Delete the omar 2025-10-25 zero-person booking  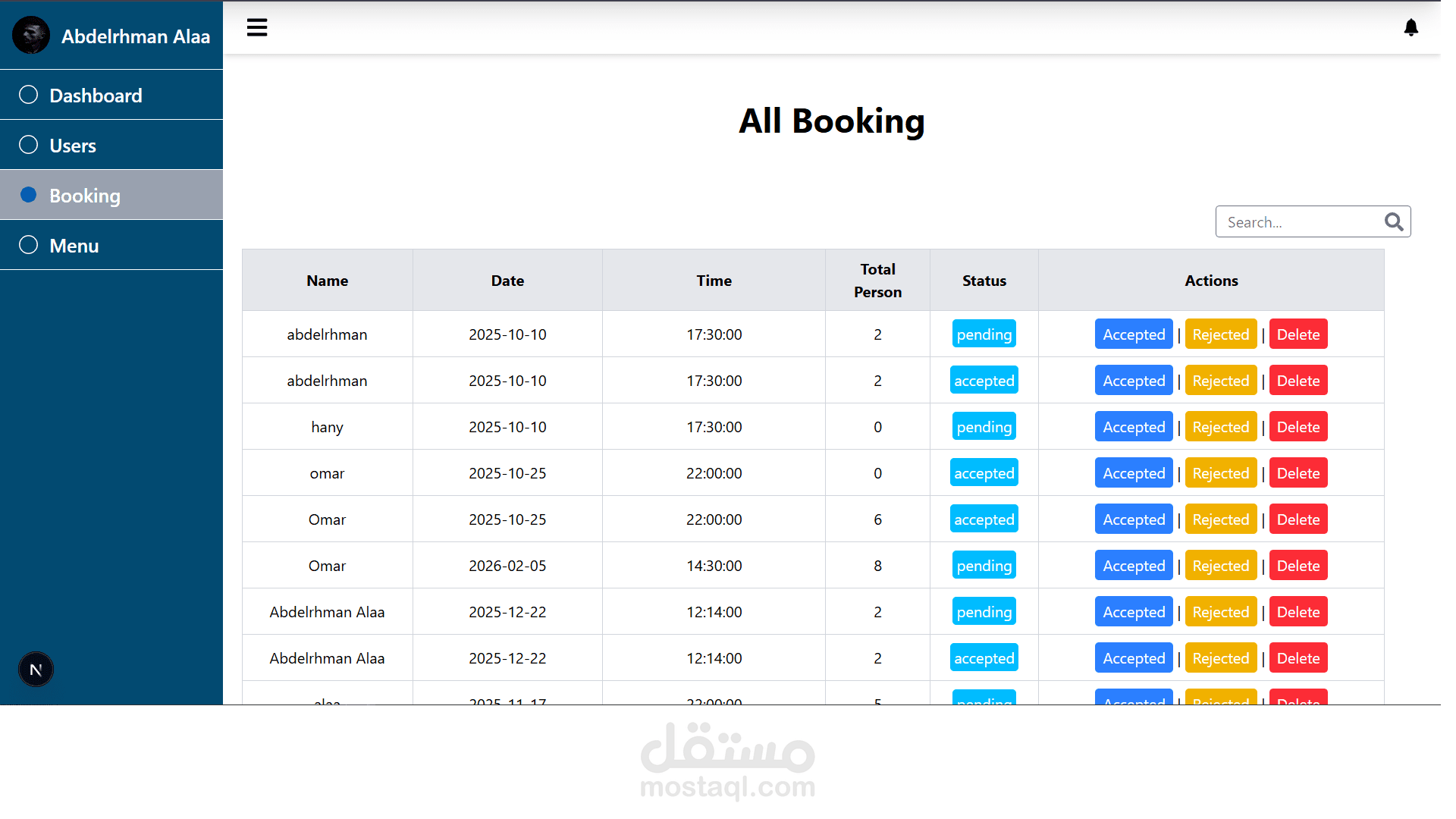click(1298, 473)
